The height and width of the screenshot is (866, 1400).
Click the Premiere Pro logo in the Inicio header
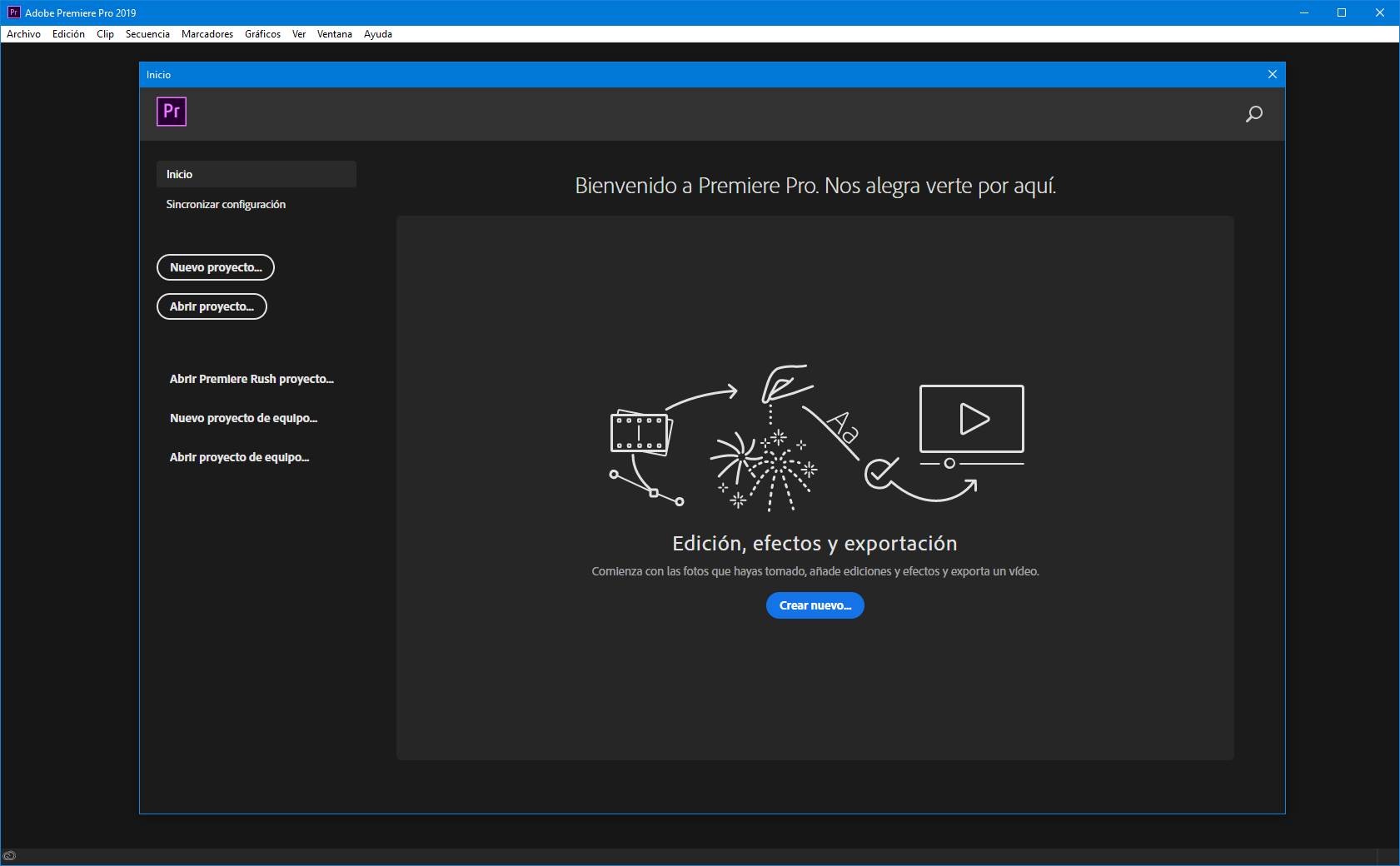coord(172,112)
